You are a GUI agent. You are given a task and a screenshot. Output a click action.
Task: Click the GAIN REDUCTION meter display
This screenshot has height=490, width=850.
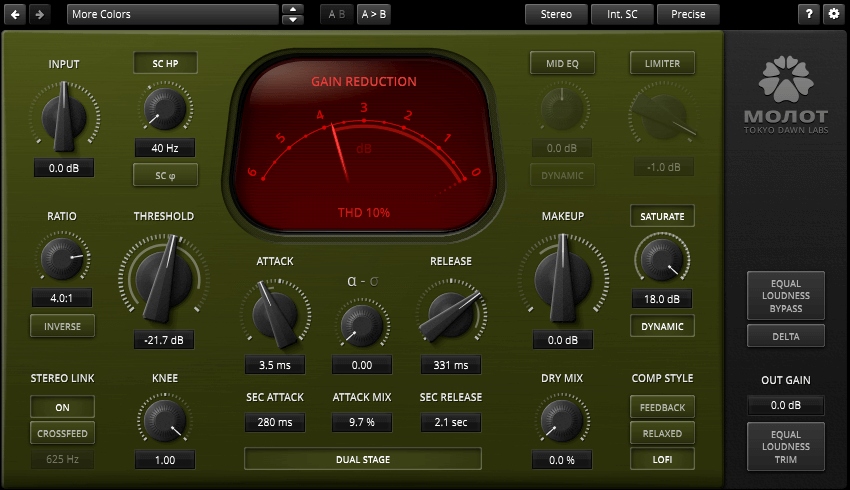(364, 144)
